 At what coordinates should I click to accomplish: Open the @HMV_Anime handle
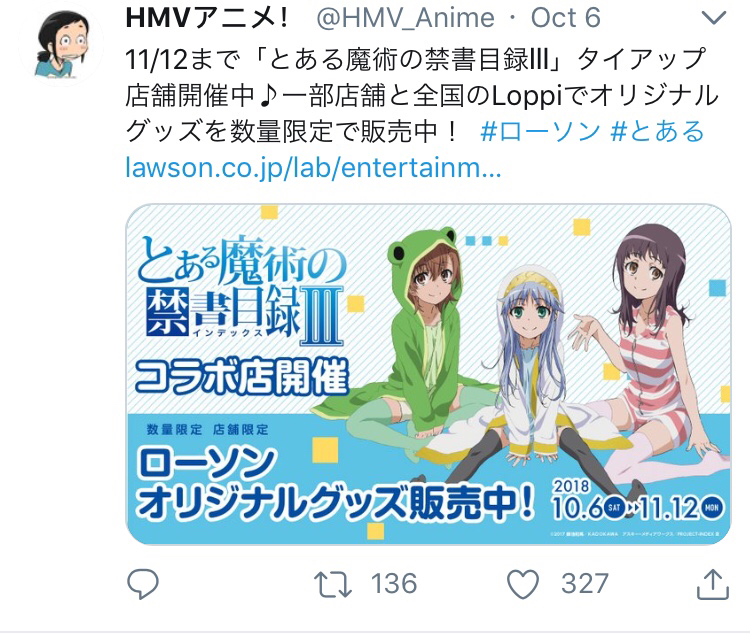[x=405, y=18]
